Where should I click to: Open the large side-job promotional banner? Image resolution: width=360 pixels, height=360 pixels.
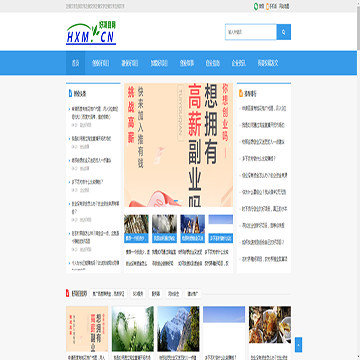[x=178, y=145]
